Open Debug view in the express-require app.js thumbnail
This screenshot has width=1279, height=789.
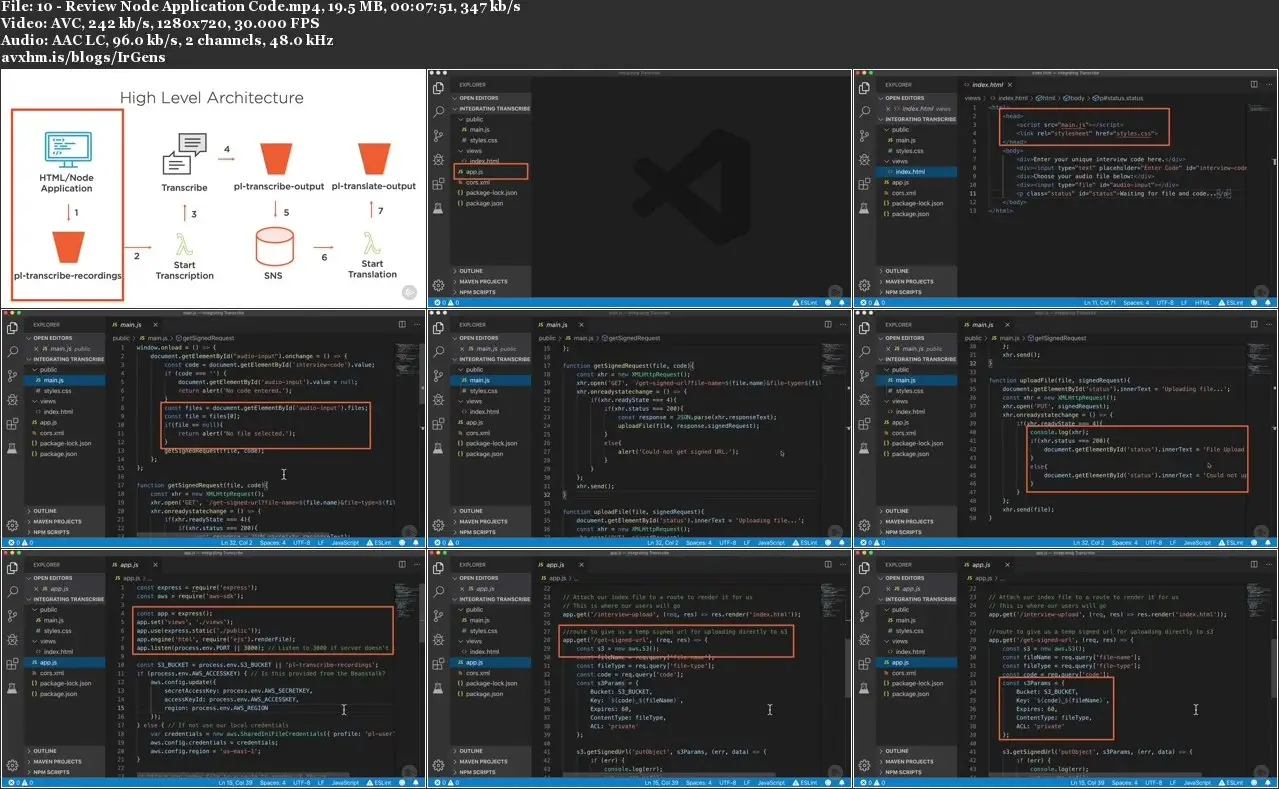coord(12,640)
